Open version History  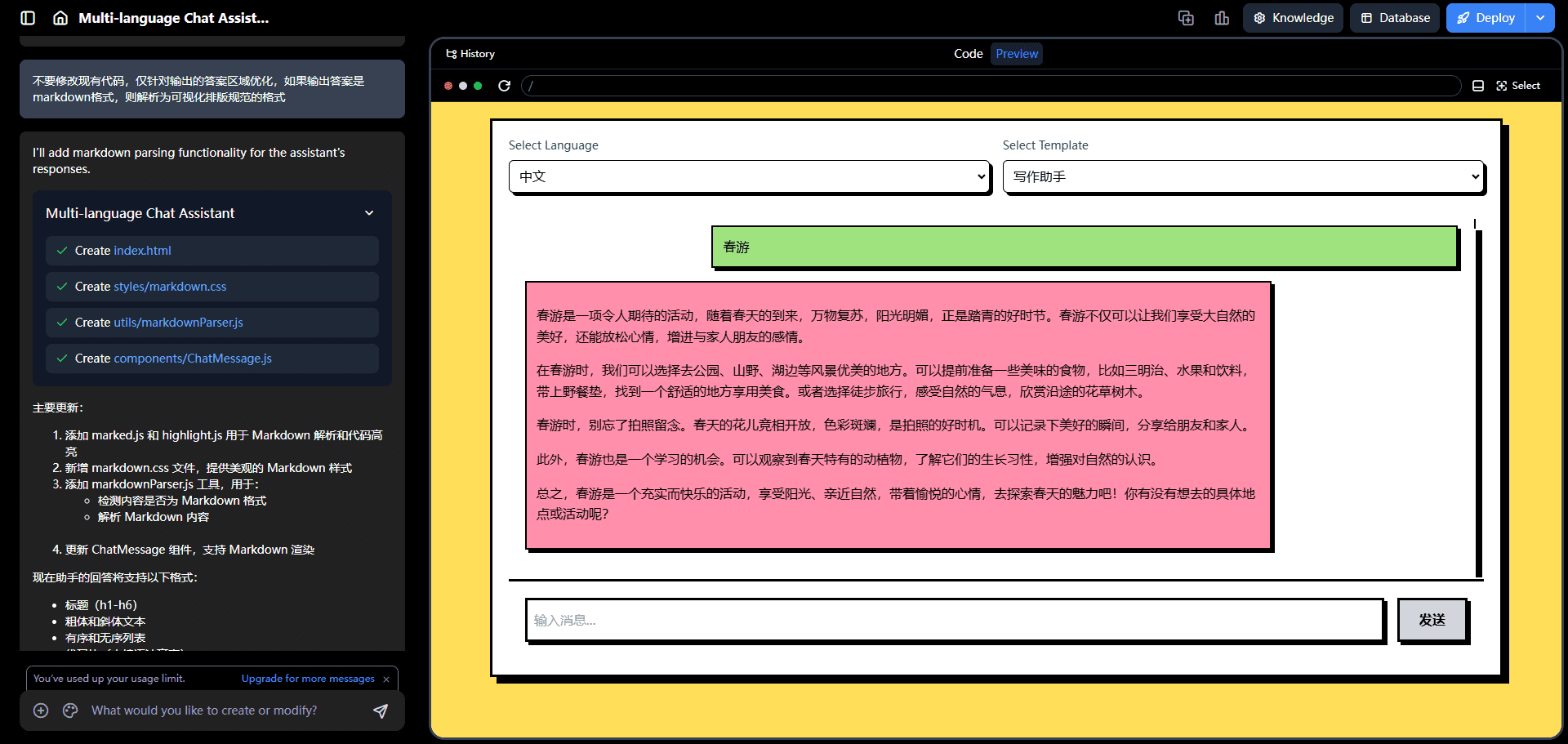[x=470, y=54]
